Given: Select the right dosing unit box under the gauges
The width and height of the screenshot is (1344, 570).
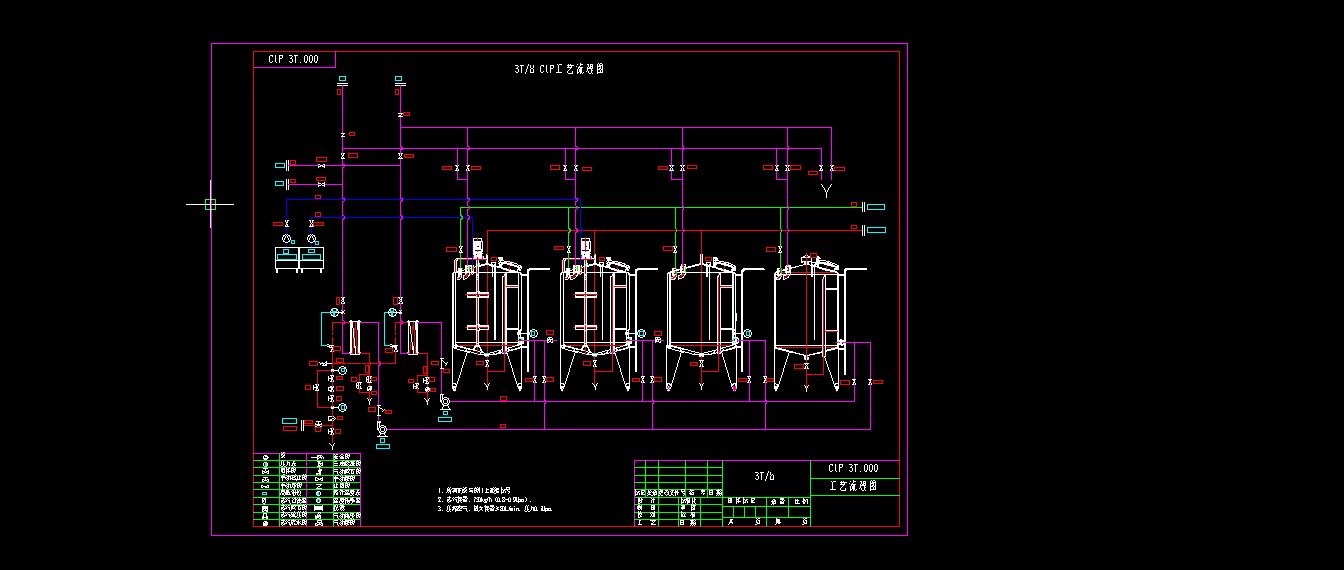Looking at the screenshot, I should (313, 260).
